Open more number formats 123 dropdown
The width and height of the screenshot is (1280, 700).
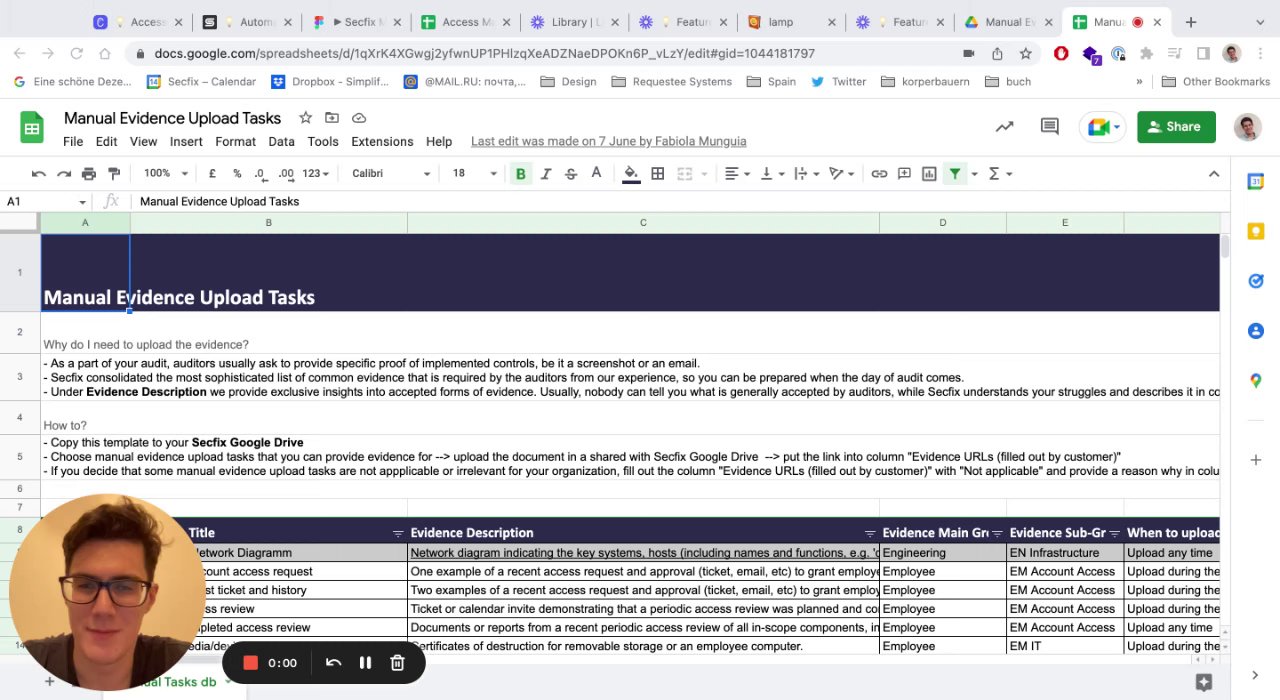point(315,174)
